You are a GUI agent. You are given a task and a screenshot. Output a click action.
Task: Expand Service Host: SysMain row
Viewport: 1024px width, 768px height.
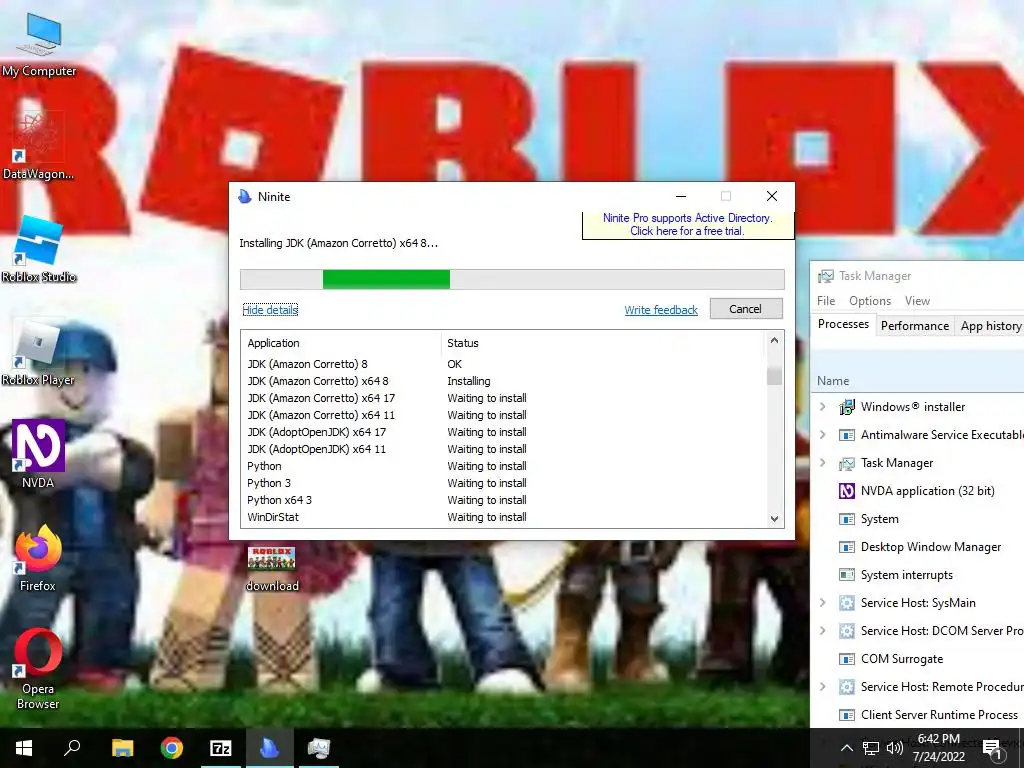pyautogui.click(x=823, y=603)
